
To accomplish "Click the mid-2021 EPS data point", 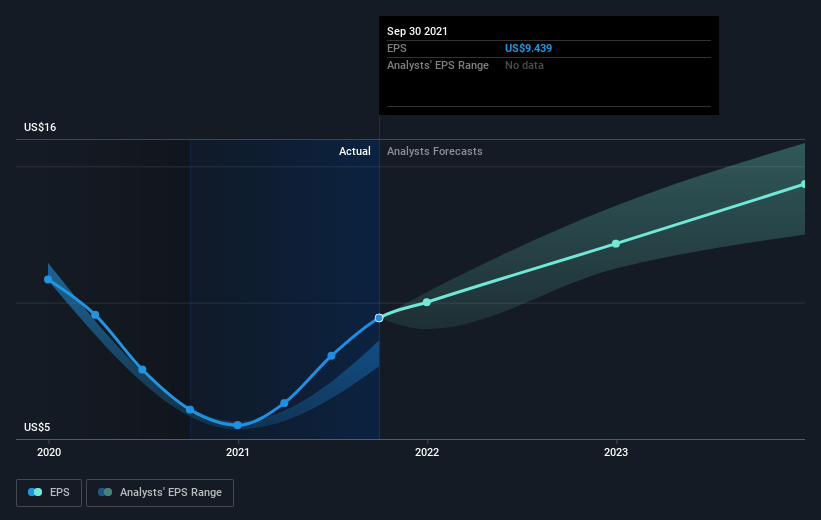I will coord(331,355).
